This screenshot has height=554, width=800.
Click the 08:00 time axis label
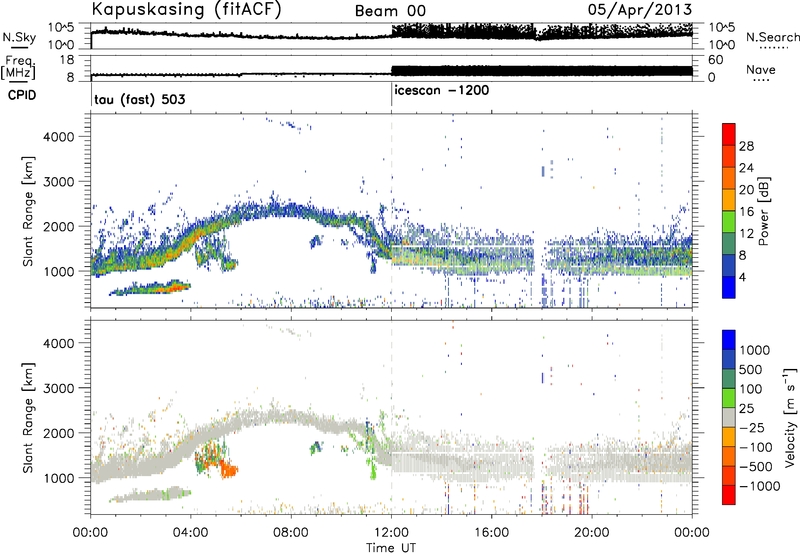[291, 533]
